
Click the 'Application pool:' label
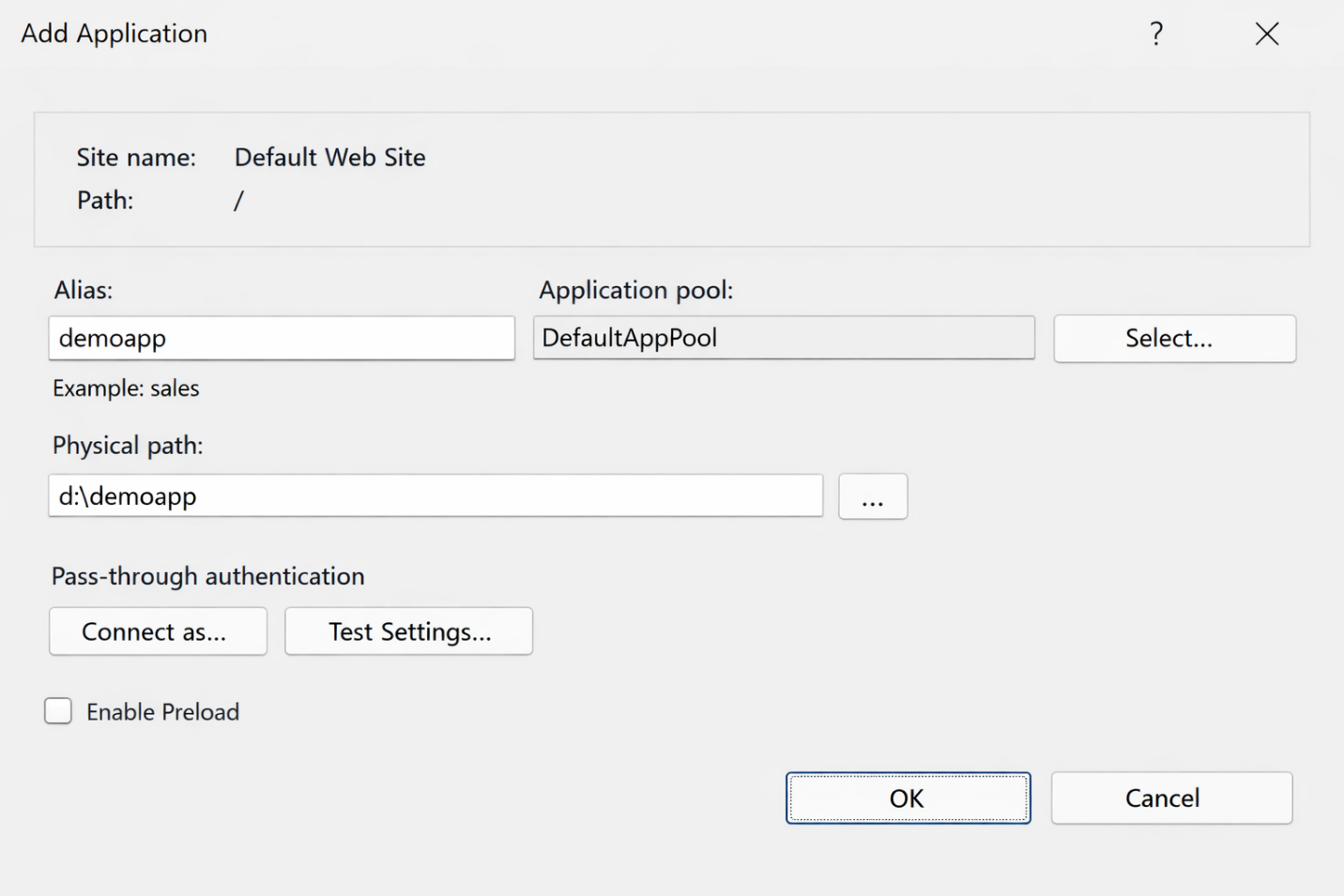[x=635, y=290]
